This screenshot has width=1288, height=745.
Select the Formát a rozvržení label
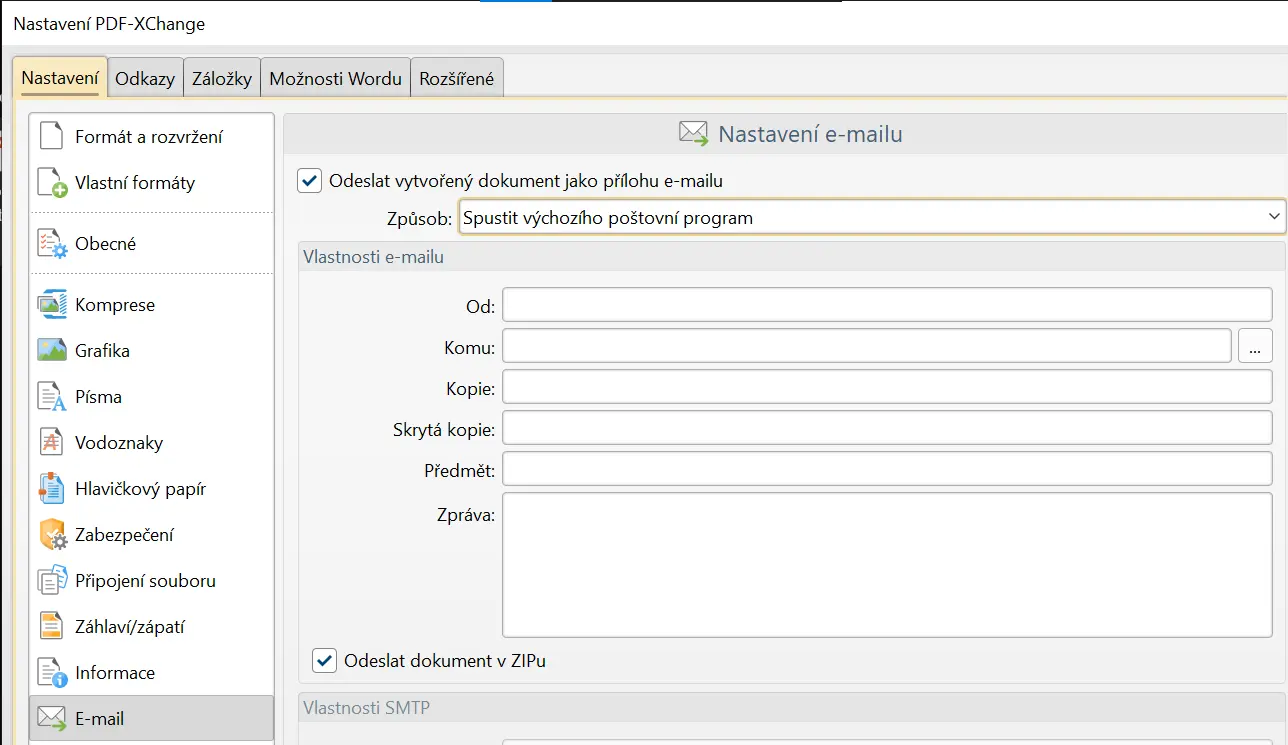point(149,137)
